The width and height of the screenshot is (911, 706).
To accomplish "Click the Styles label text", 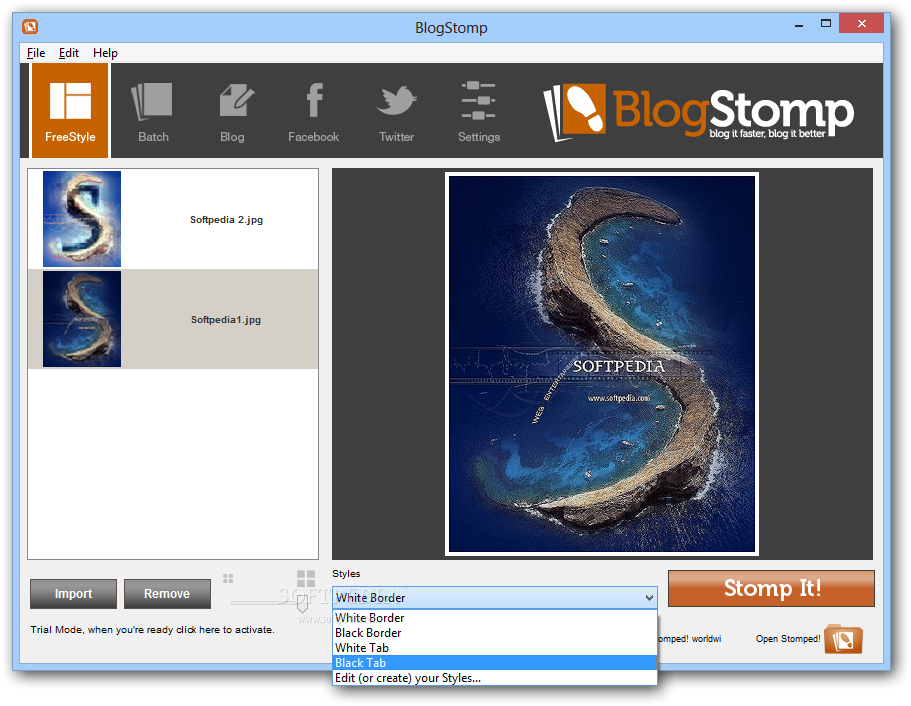I will click(x=346, y=574).
